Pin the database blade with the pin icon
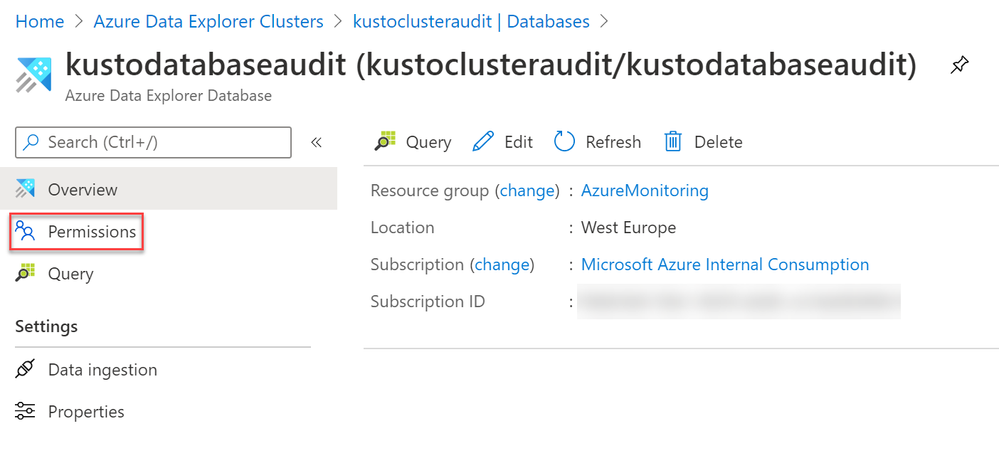This screenshot has width=999, height=460. (959, 64)
